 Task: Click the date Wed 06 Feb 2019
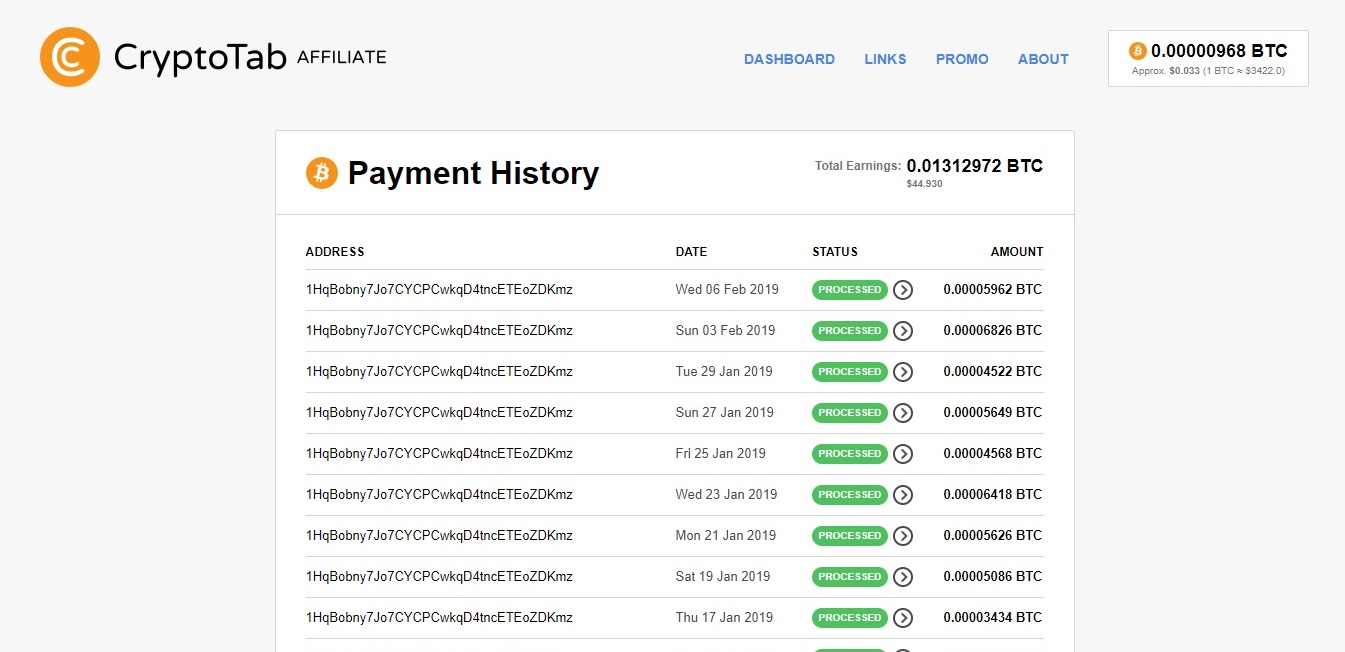point(727,290)
